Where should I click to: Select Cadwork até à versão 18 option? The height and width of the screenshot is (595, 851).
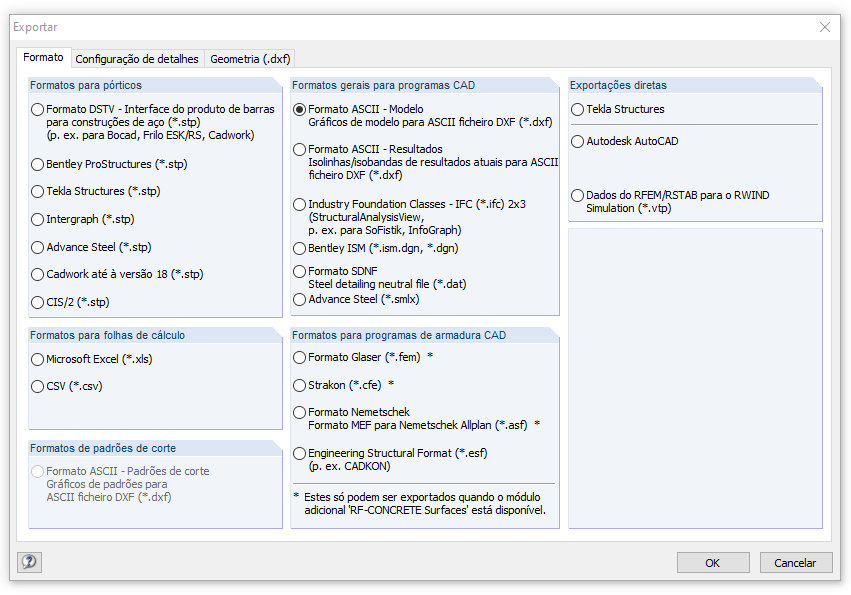37,273
